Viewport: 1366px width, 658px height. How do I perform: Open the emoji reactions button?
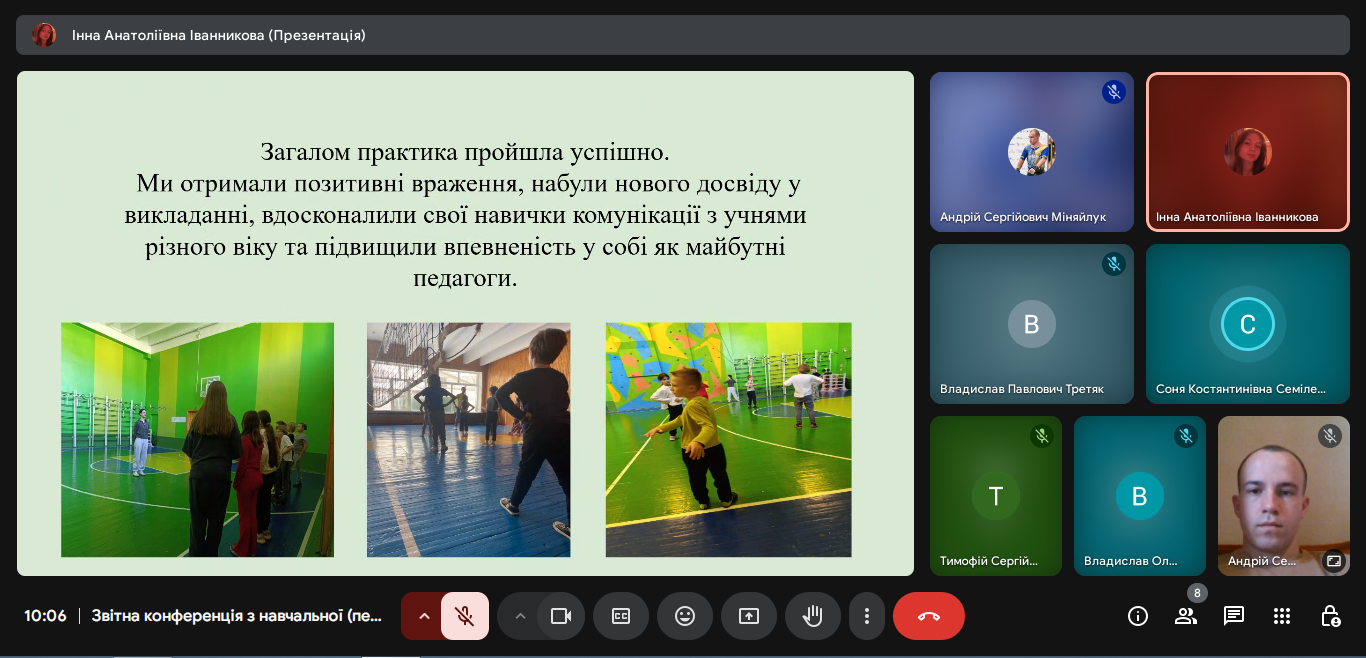pyautogui.click(x=685, y=616)
